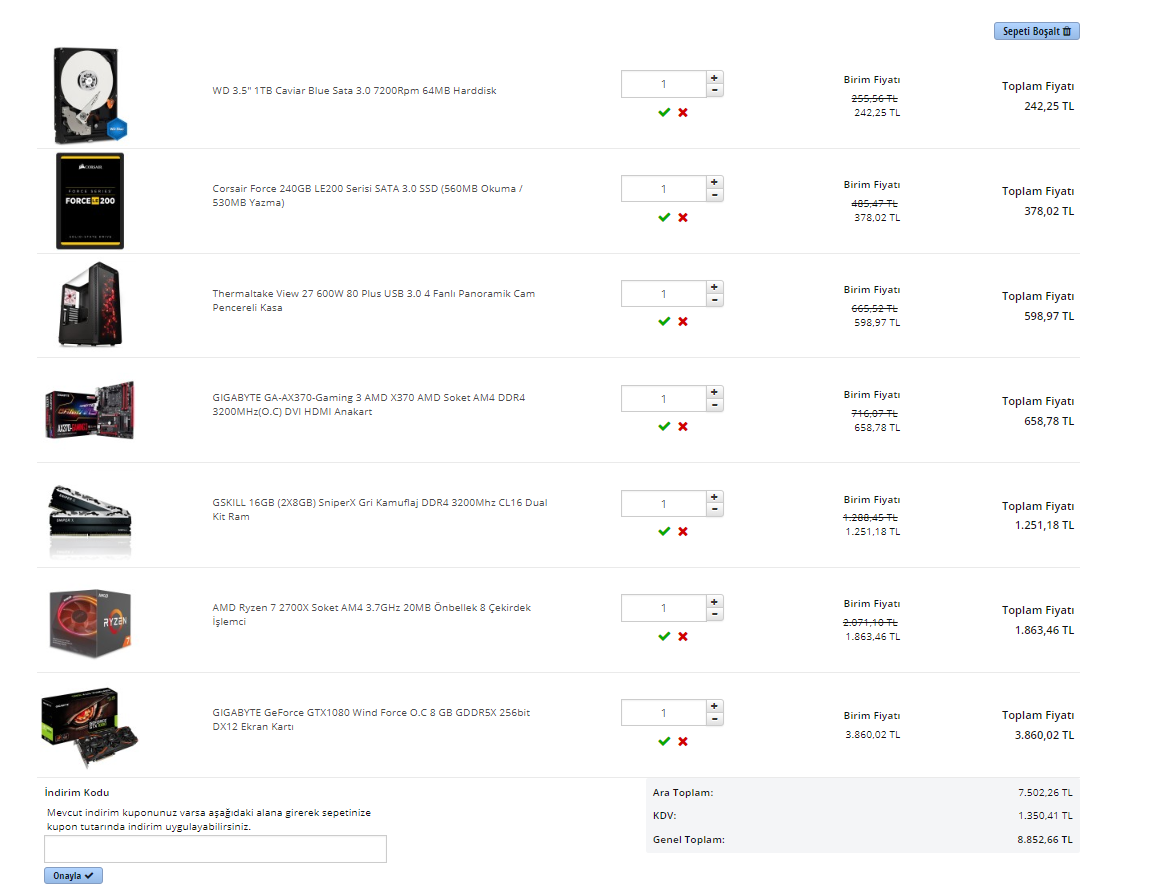Increase quantity of WD Caviar Blue harddisk
Screen dimensions: 1156x887
(714, 77)
